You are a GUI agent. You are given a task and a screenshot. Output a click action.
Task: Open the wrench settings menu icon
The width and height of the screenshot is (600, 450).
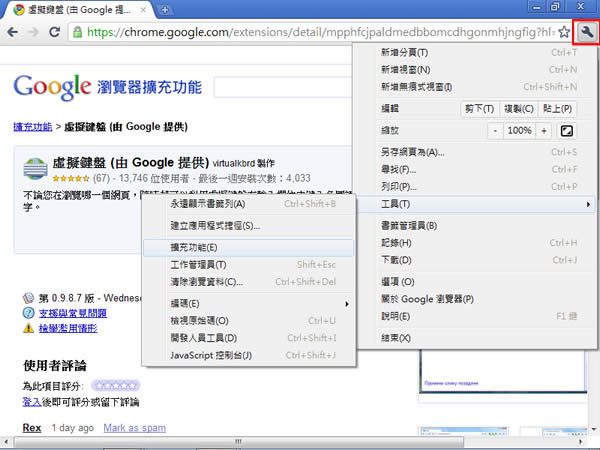click(586, 32)
